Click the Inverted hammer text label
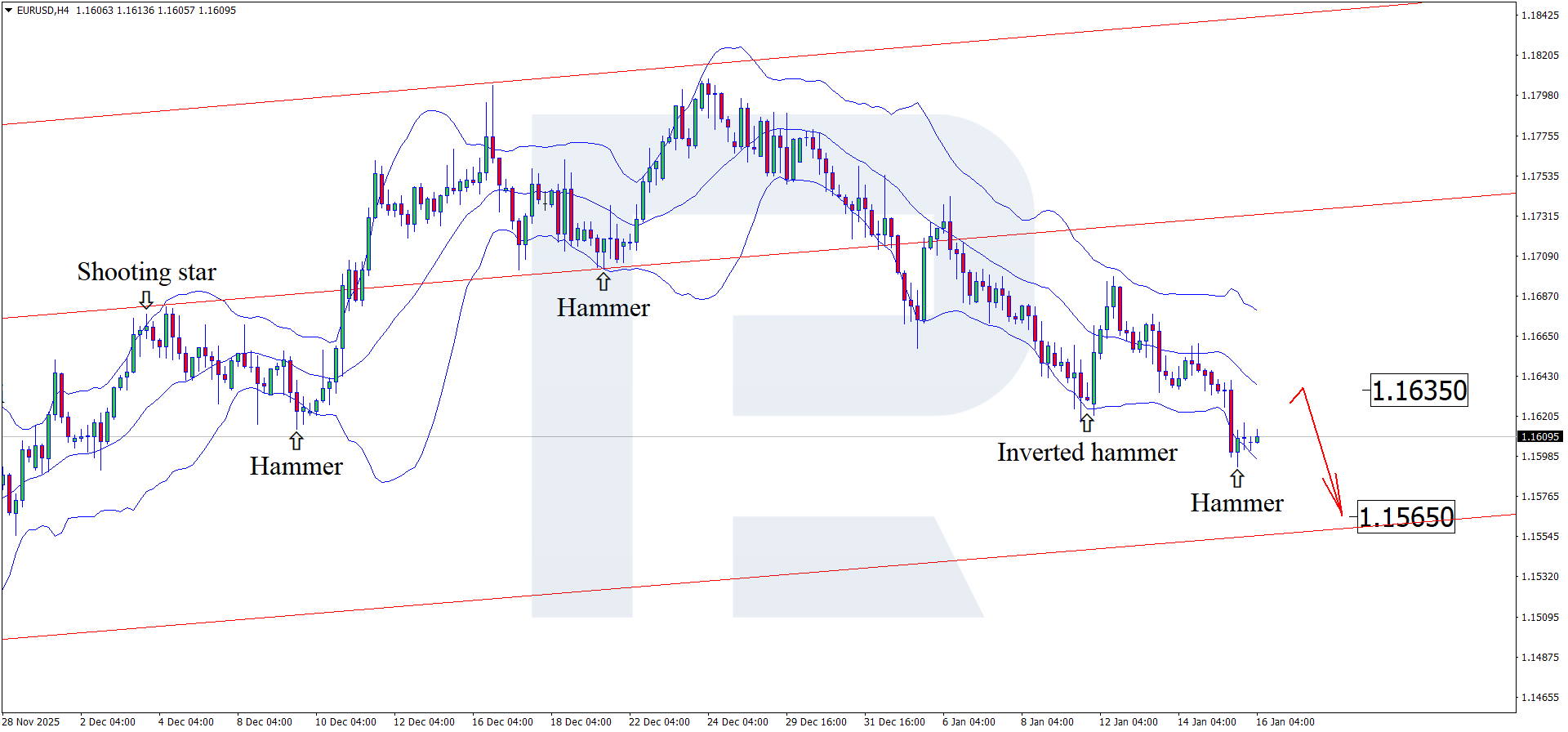This screenshot has height=732, width=1568. [x=1086, y=452]
